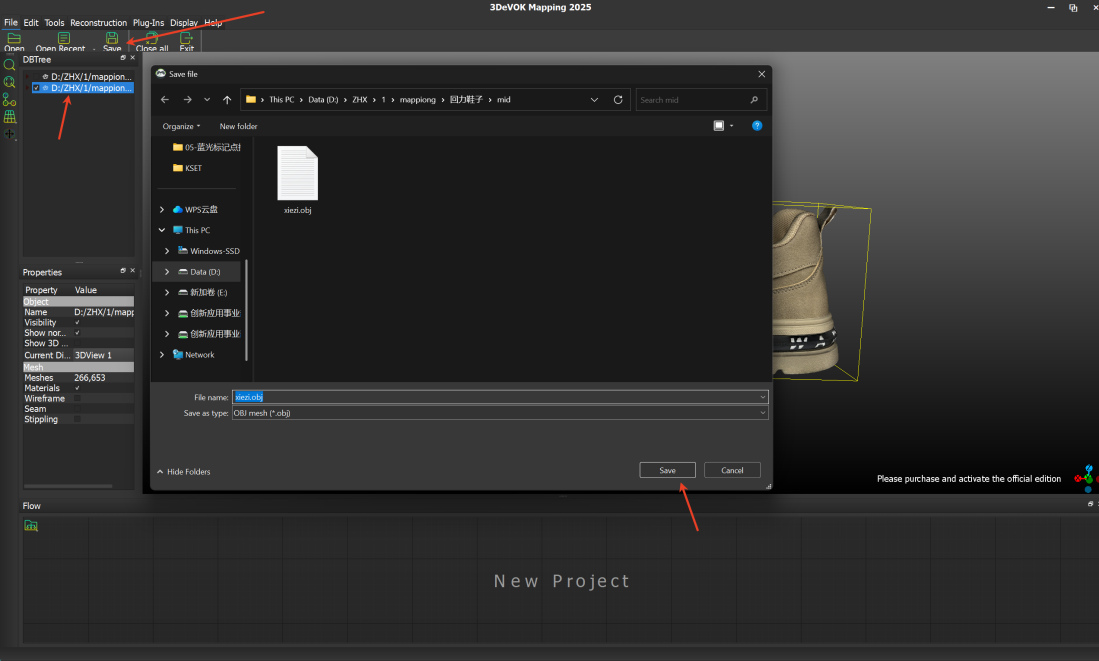Click the Open folder toolbar icon
Screen dimensions: 1099x661
[14, 38]
